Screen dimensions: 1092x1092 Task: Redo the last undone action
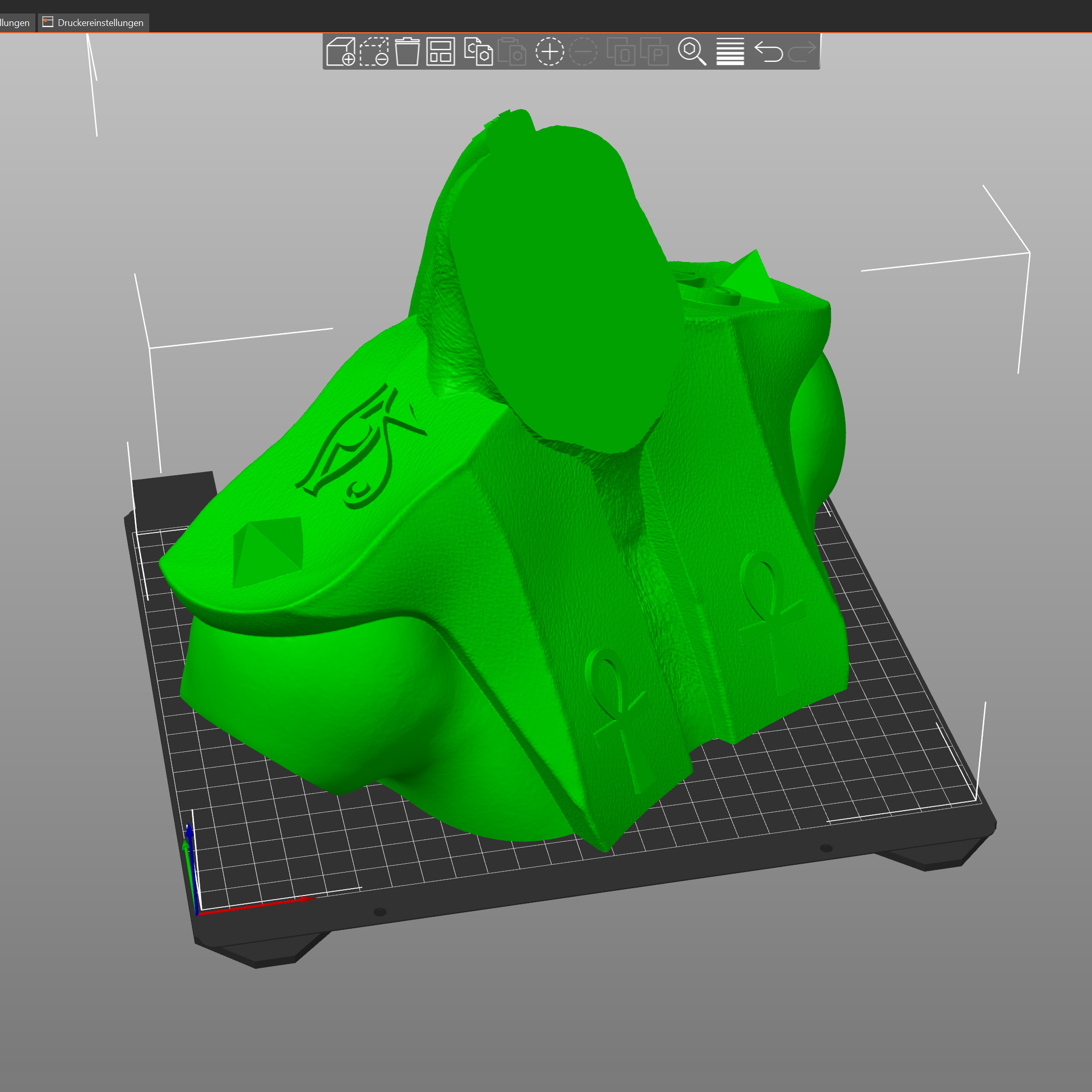(x=802, y=51)
